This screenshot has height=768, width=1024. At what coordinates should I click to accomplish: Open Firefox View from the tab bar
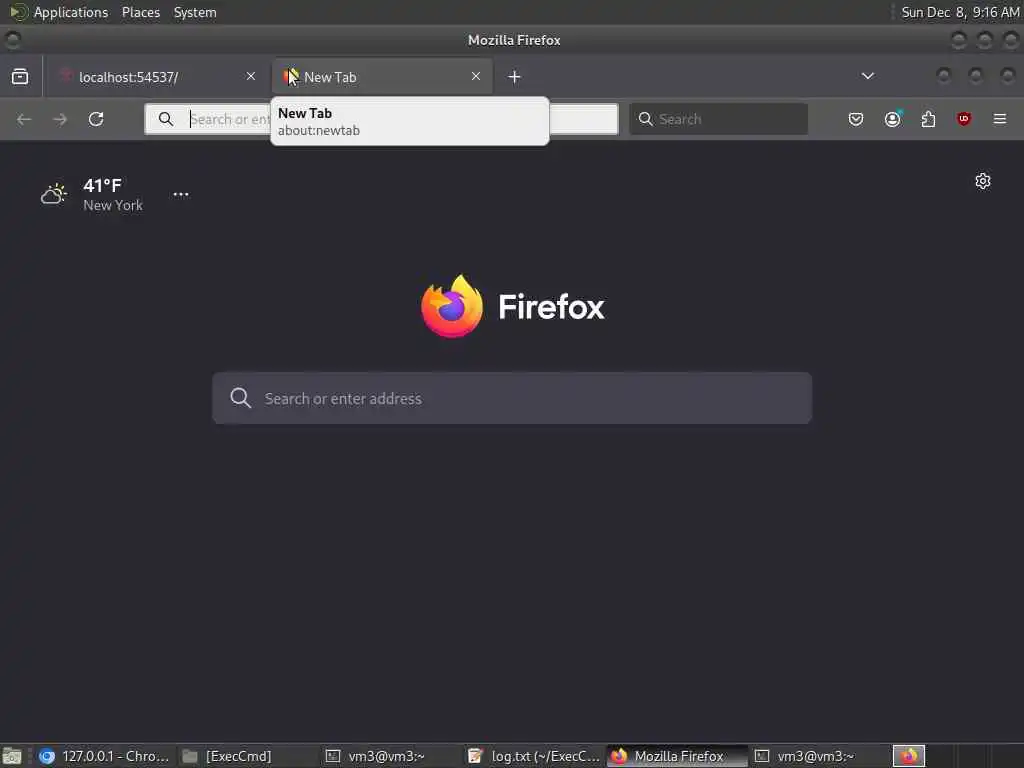20,77
